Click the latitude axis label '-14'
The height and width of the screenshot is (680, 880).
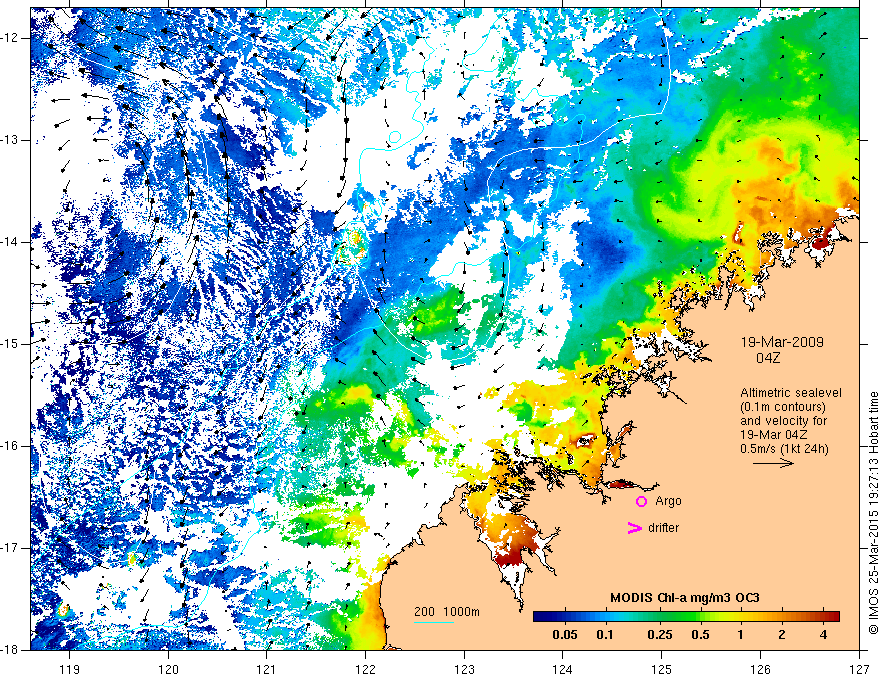coord(10,242)
